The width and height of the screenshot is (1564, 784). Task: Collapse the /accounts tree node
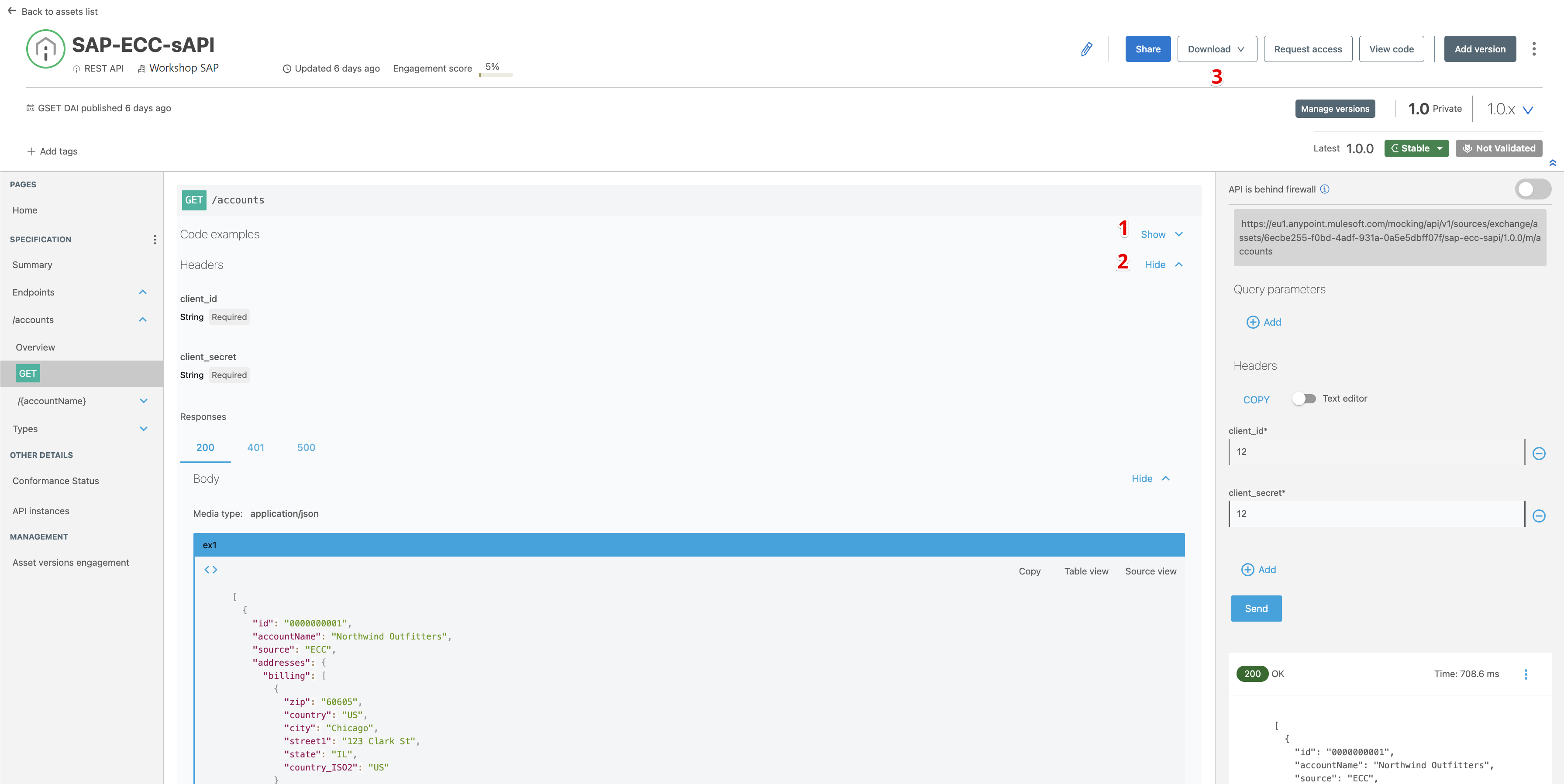click(143, 320)
